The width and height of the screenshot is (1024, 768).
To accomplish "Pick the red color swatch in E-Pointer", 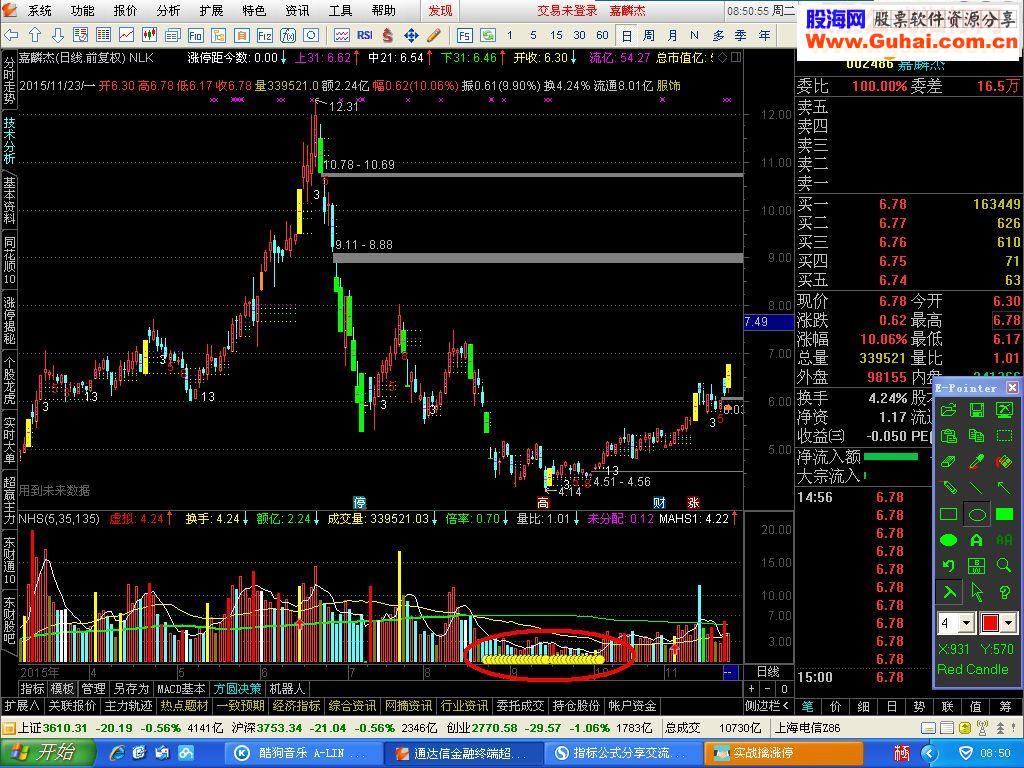I will click(x=990, y=623).
